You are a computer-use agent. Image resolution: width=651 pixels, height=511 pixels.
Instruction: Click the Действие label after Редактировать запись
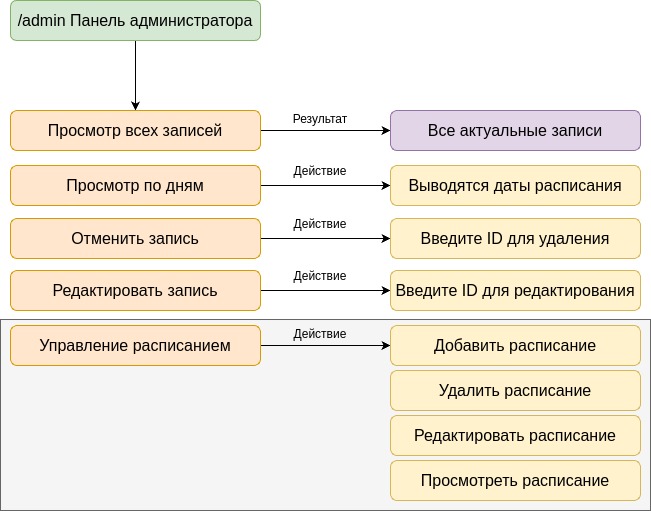pyautogui.click(x=319, y=276)
